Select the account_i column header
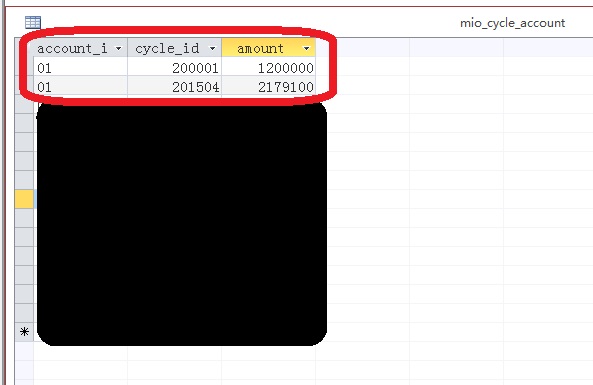 click(81, 48)
